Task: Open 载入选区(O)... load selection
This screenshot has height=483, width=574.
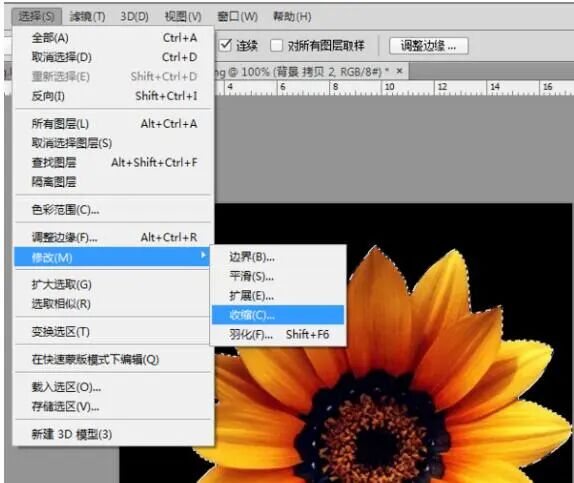Action: coord(114,387)
